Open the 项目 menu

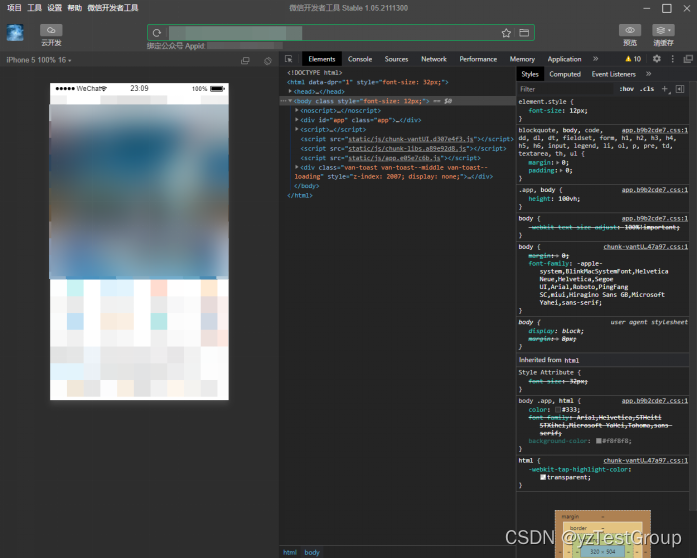pos(14,8)
